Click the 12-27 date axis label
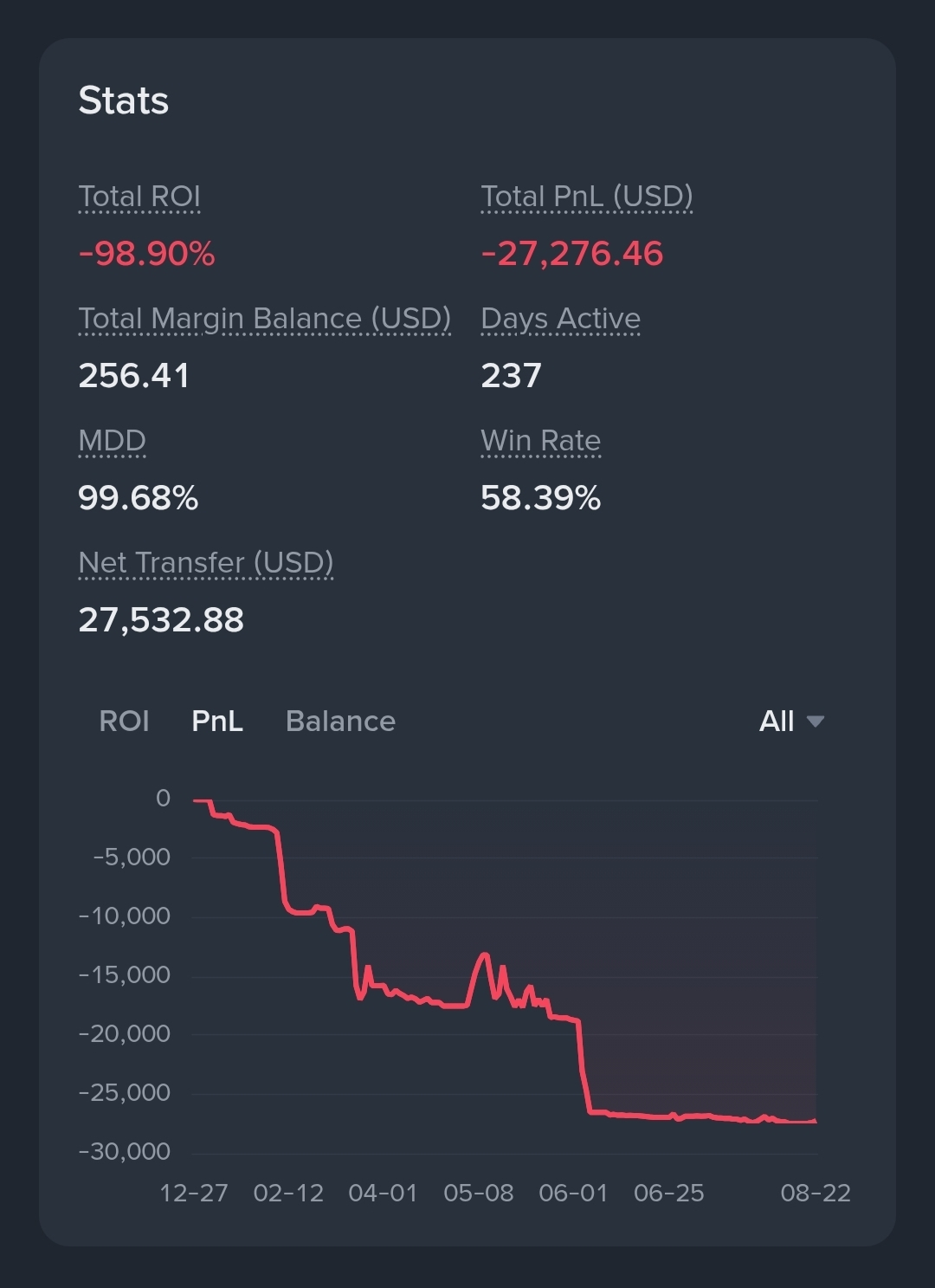 [x=194, y=1194]
